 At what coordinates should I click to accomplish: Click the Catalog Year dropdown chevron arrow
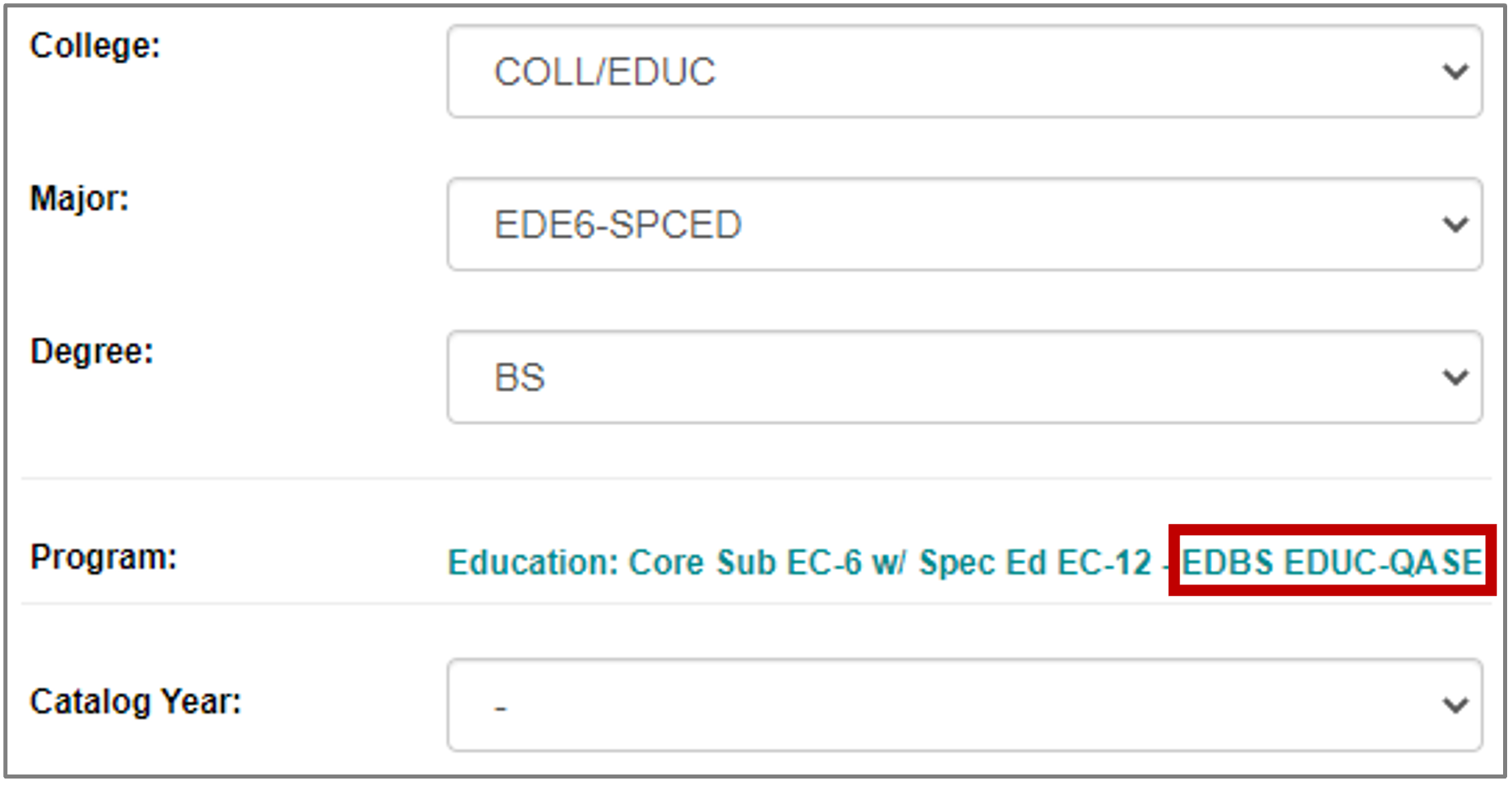(x=1455, y=705)
